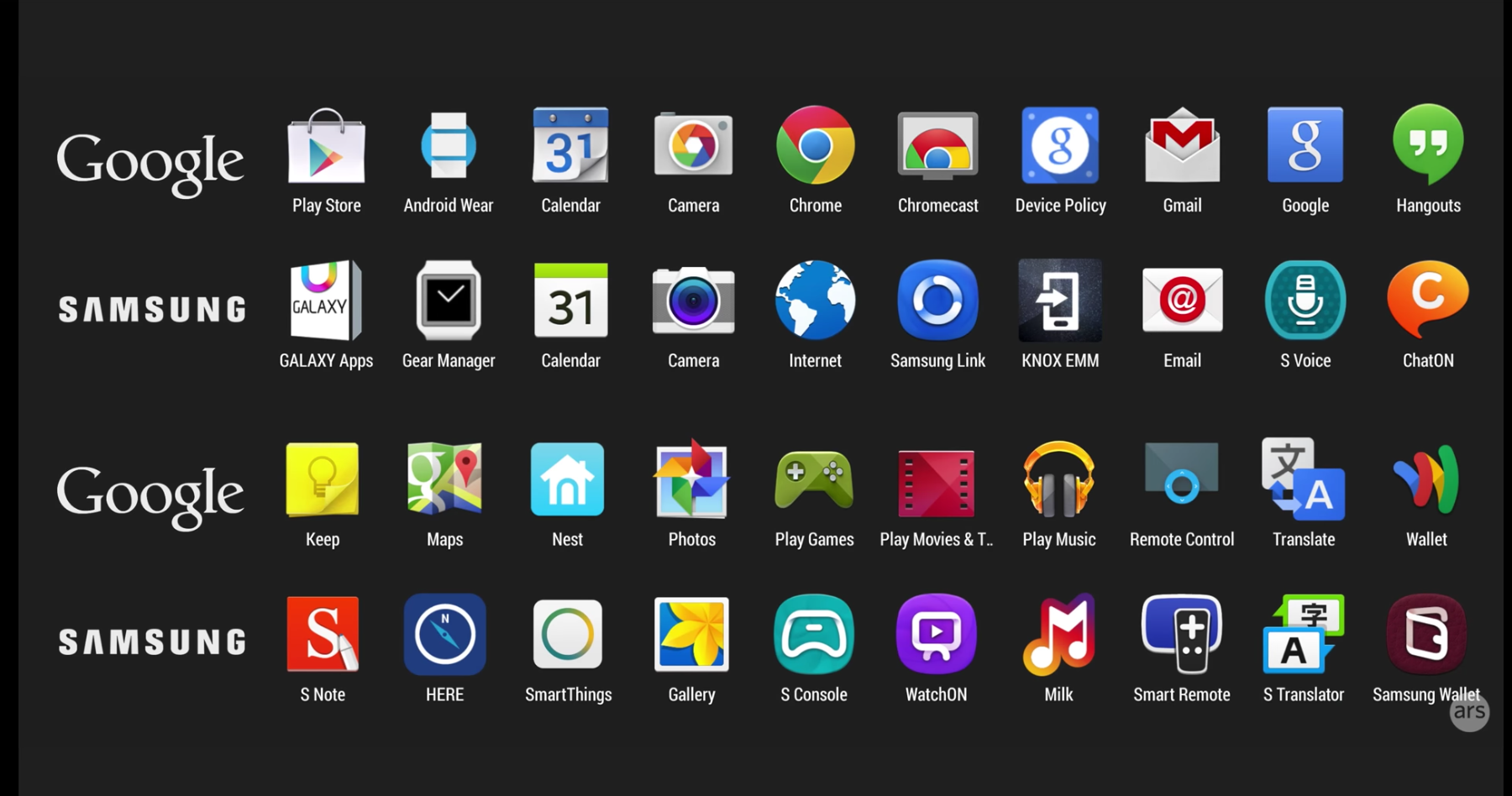
Task: Launch the S Voice assistant
Action: 1305,300
